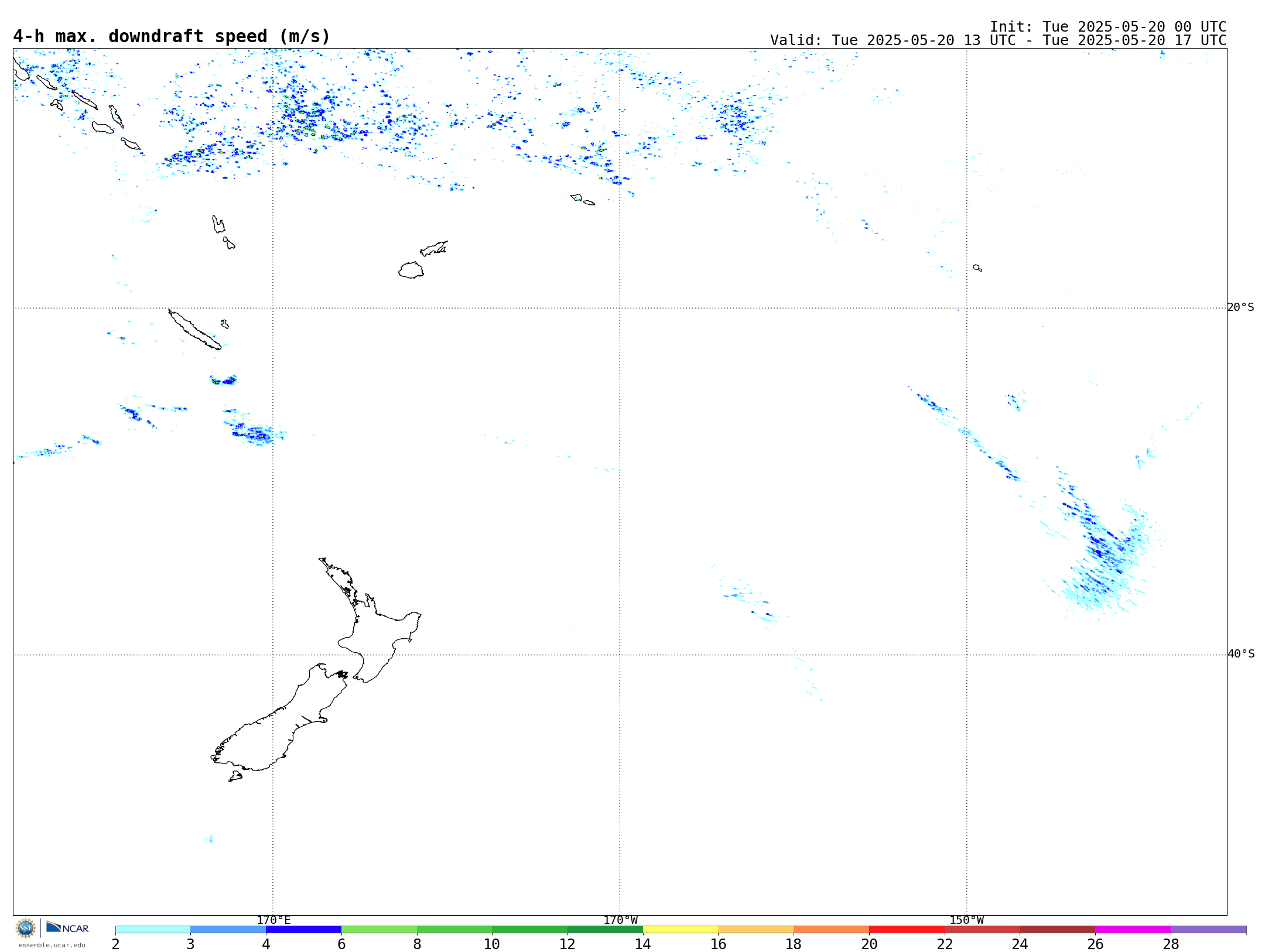Click the colorbar tick label '26'
The width and height of the screenshot is (1265, 952).
(x=1095, y=944)
